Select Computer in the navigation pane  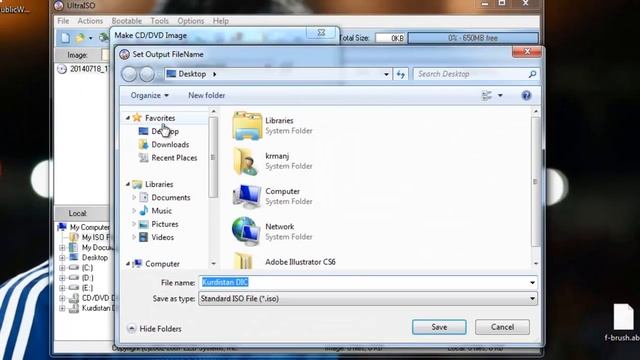point(162,264)
